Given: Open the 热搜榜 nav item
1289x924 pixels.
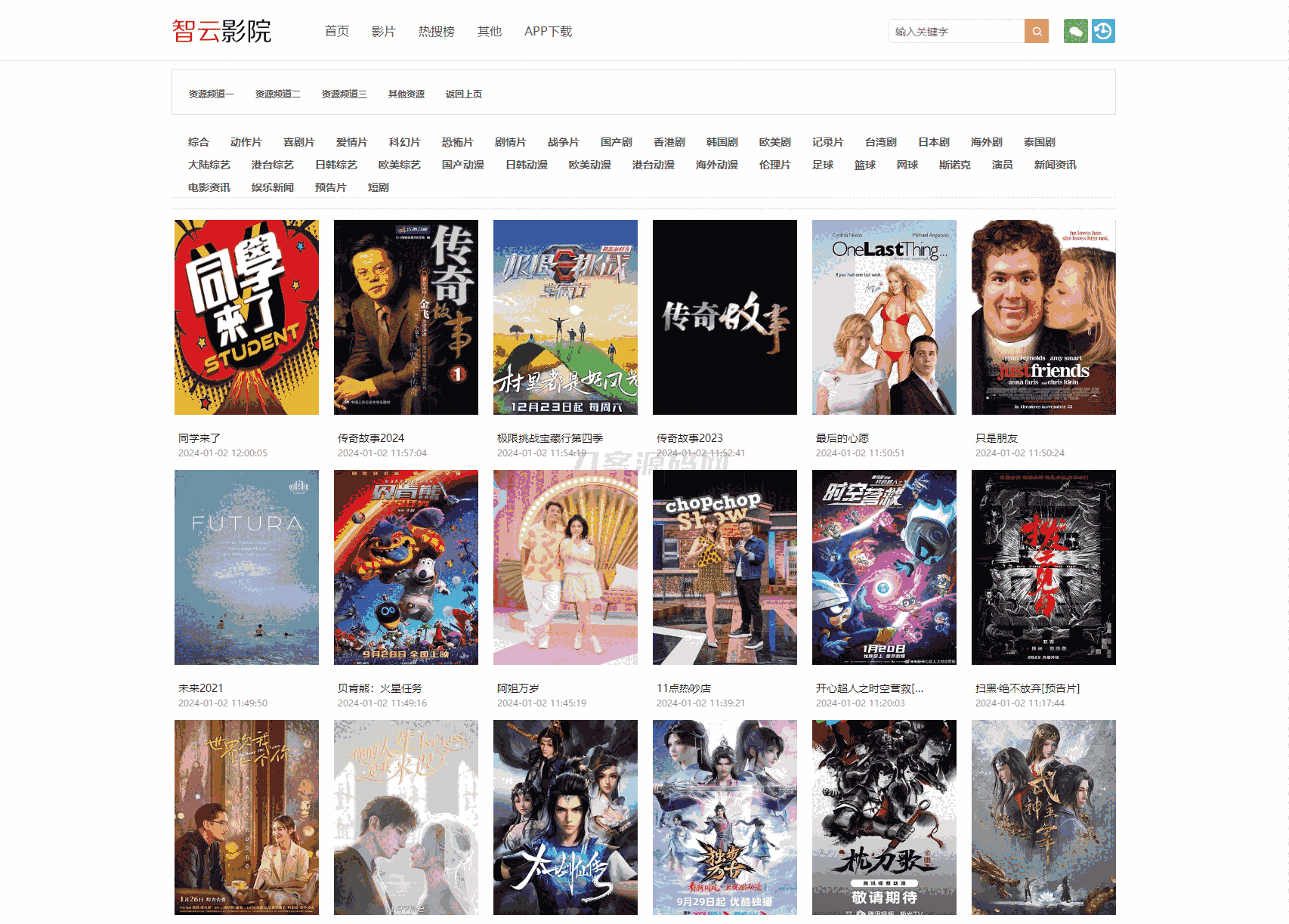Looking at the screenshot, I should 437,31.
